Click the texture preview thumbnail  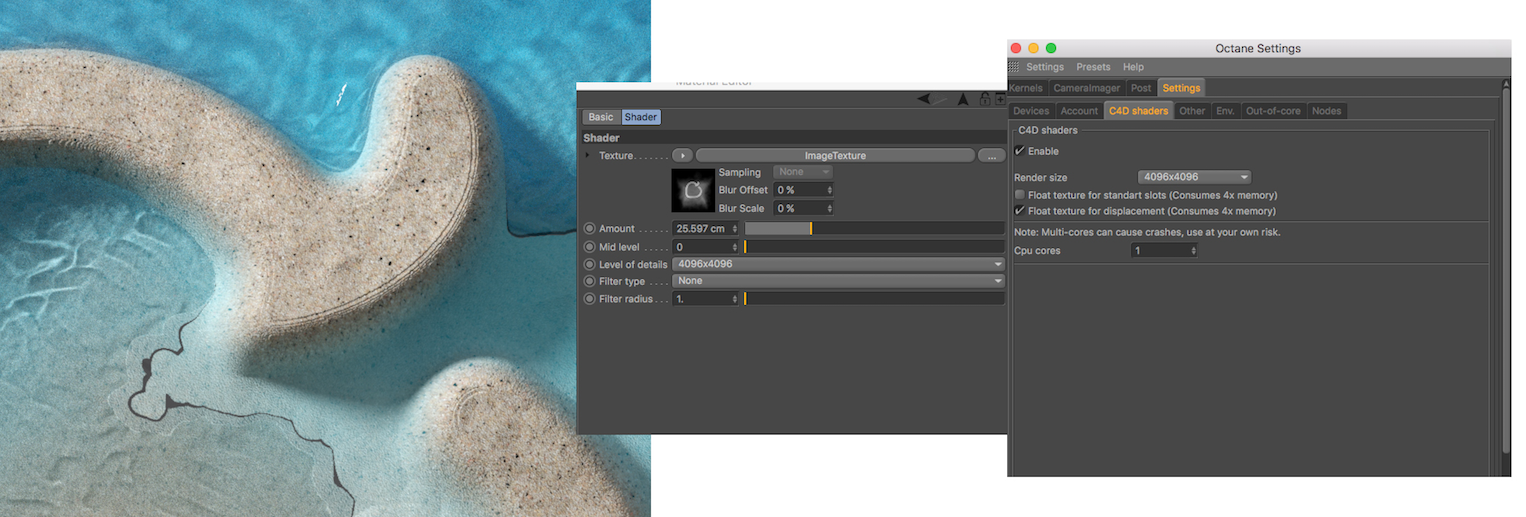pos(693,190)
